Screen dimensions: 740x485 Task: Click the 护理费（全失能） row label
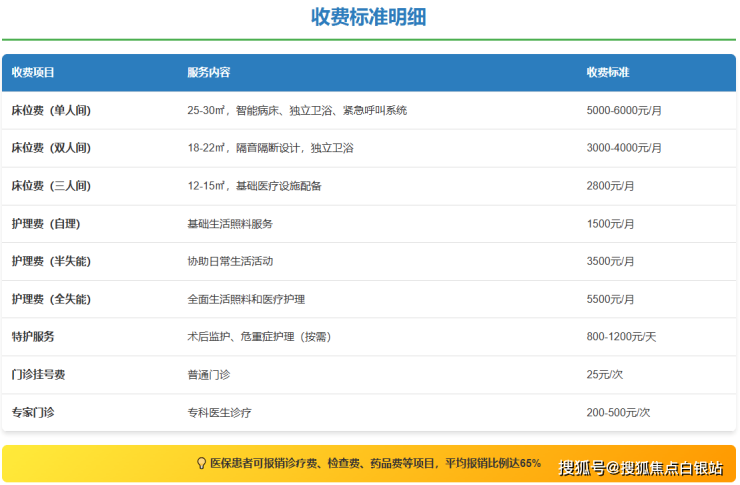click(51, 299)
